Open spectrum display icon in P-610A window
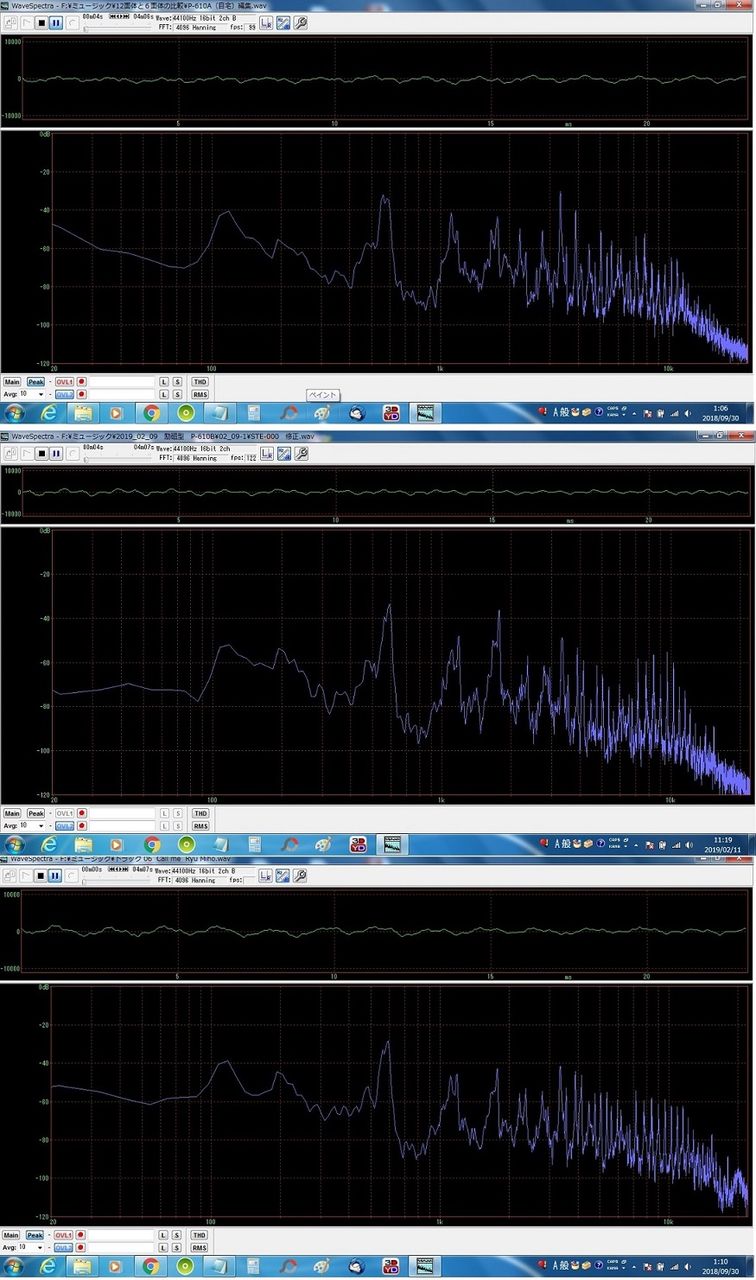 [x=283, y=23]
